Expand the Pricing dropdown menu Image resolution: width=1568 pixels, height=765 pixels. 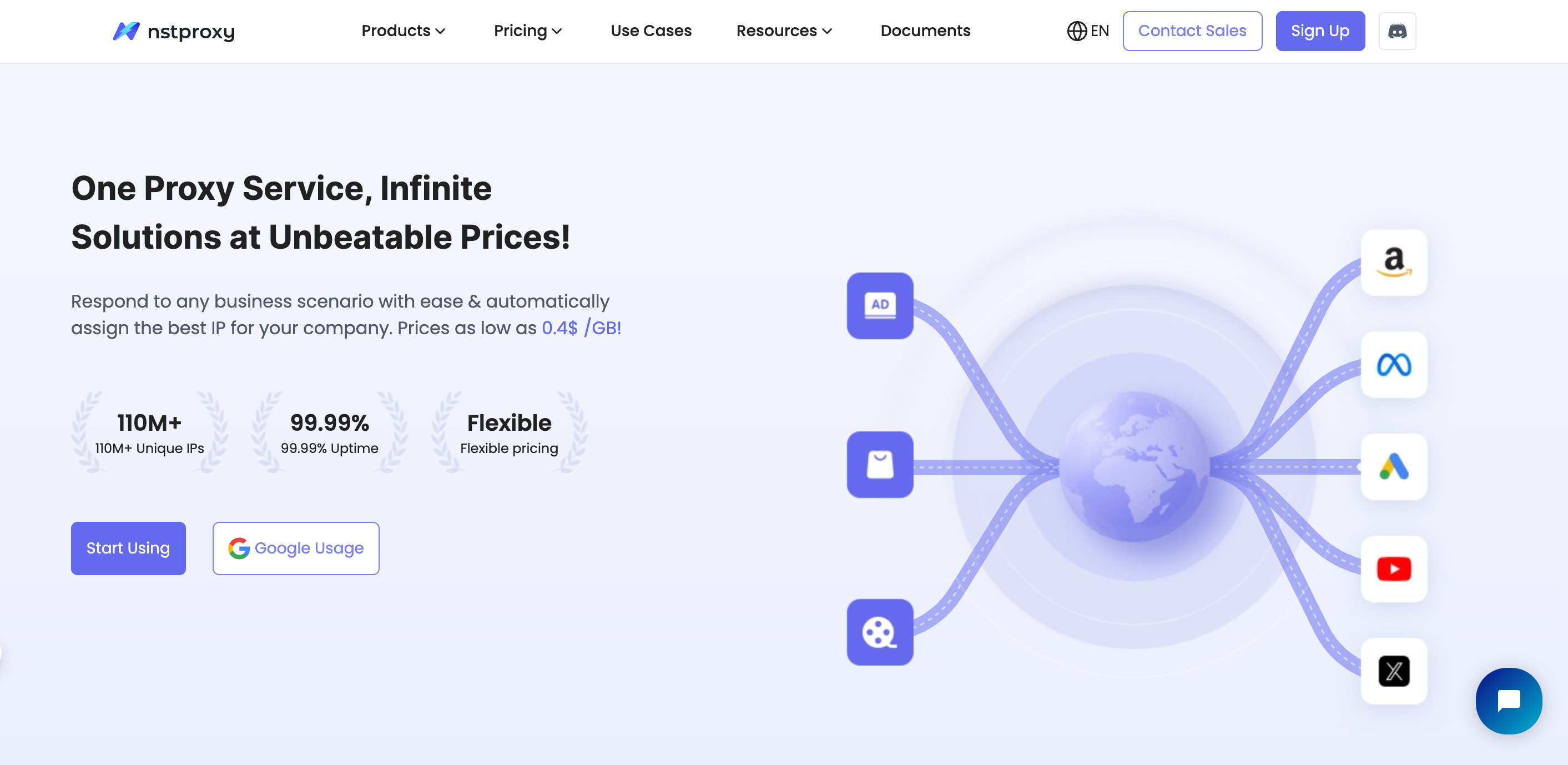pyautogui.click(x=527, y=31)
